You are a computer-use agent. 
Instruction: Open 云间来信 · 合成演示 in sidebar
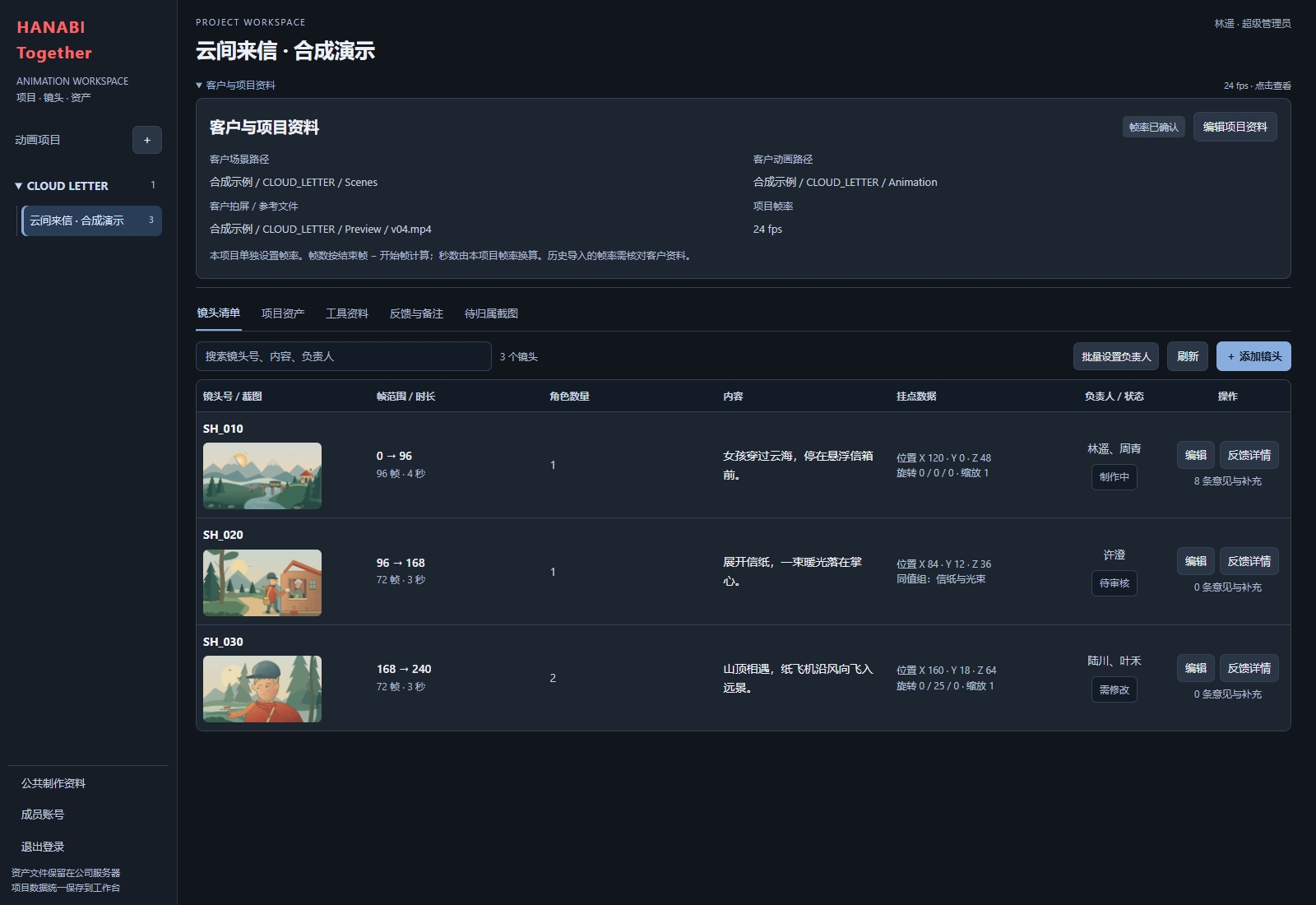point(91,220)
